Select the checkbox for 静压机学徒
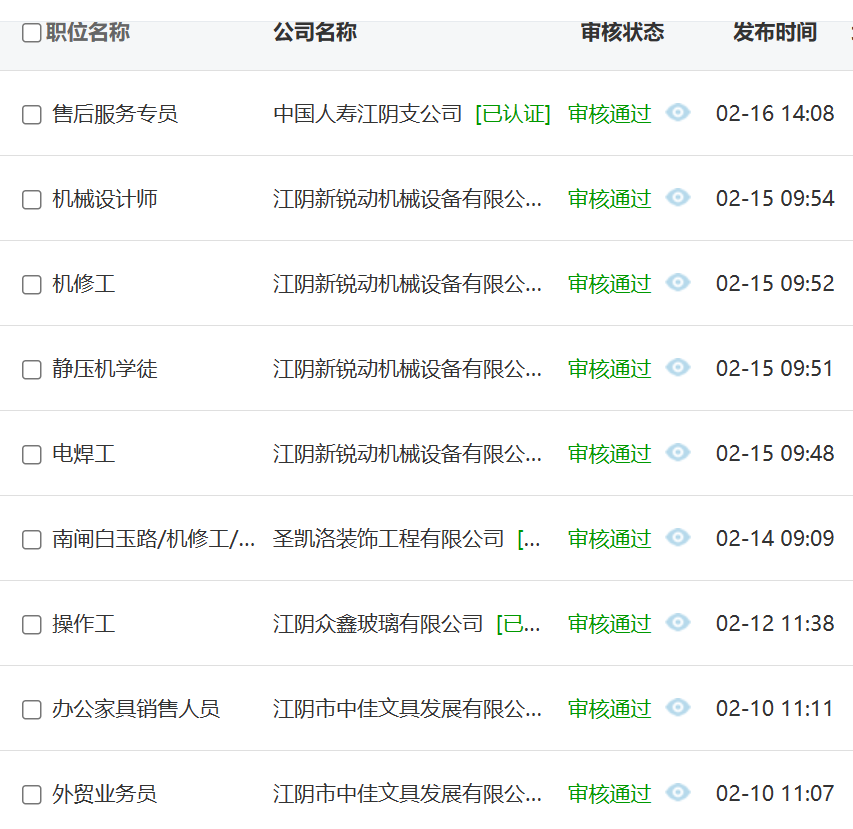This screenshot has width=853, height=829. 32,370
